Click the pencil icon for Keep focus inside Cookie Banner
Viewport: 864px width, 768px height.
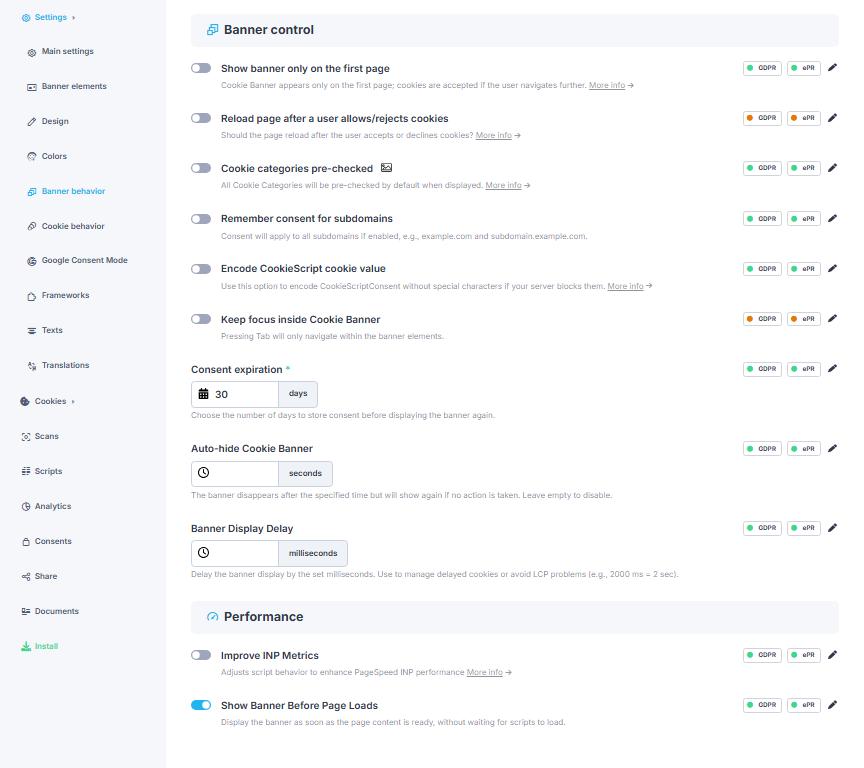(x=832, y=319)
